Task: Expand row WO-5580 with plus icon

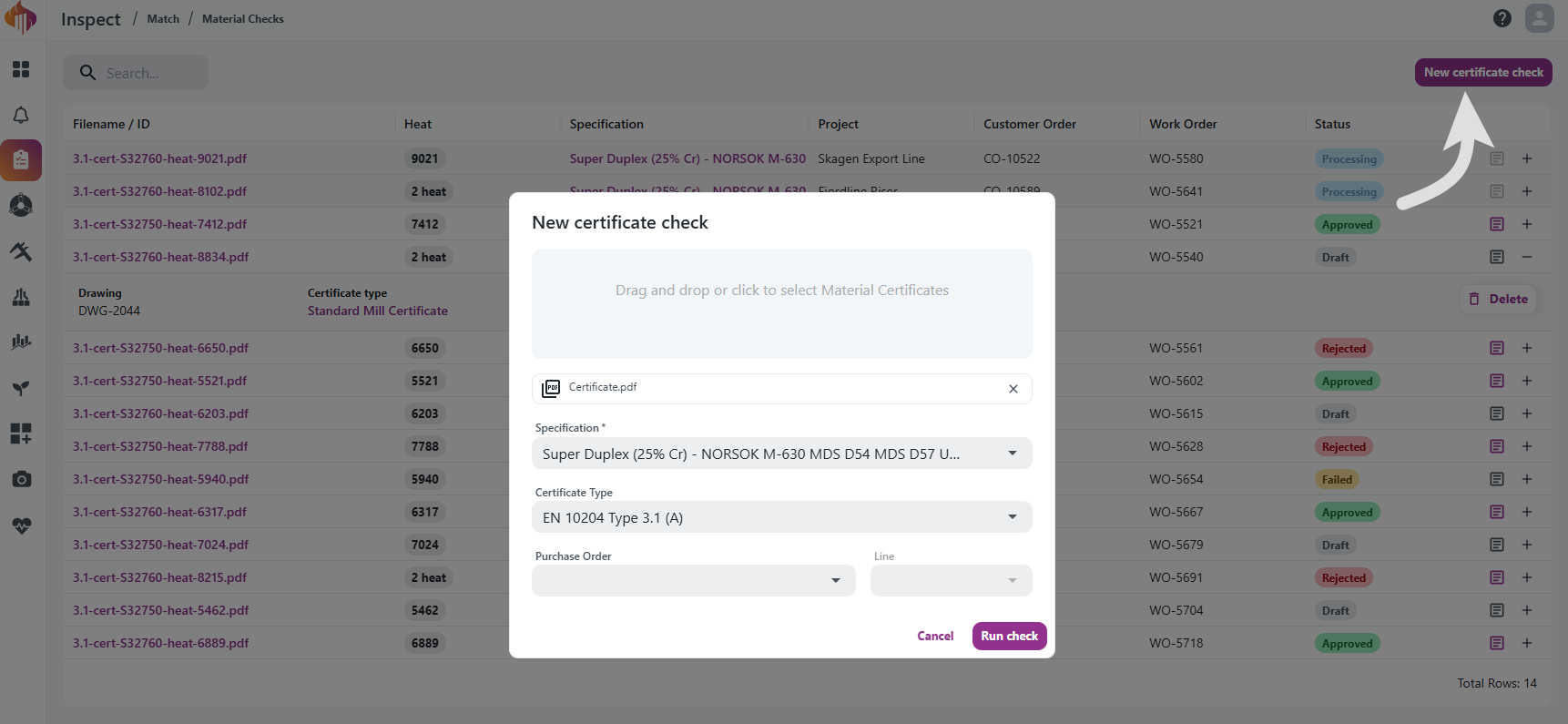Action: [x=1527, y=158]
